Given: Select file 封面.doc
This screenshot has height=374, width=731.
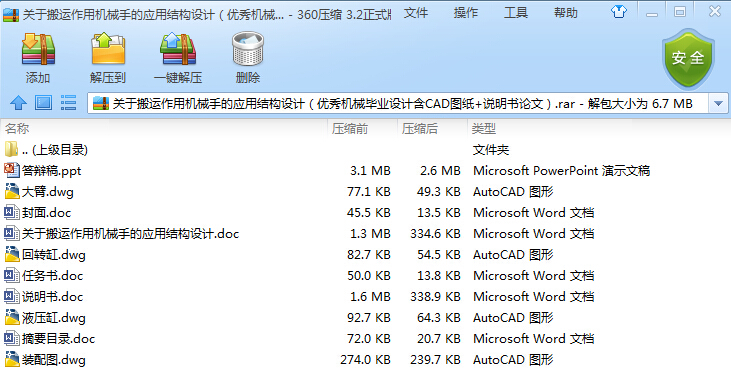Looking at the screenshot, I should coord(47,213).
